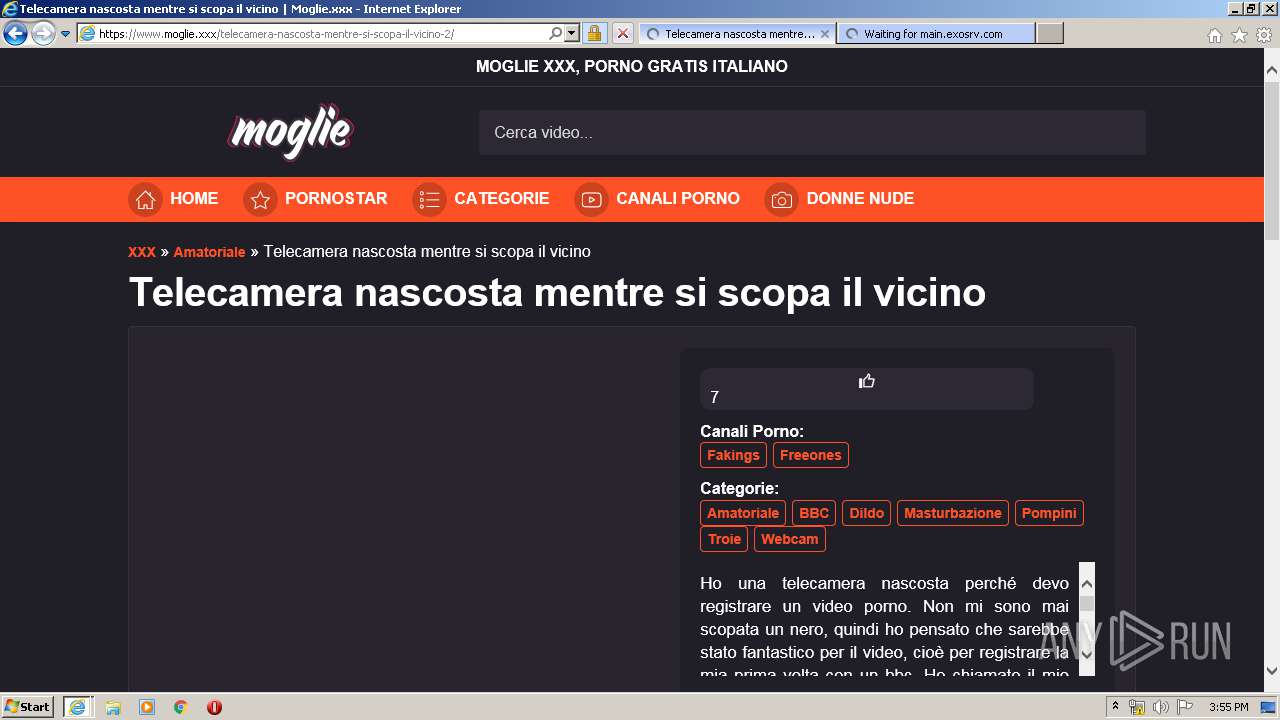Select the 'Freeones' channel tag

click(x=811, y=455)
